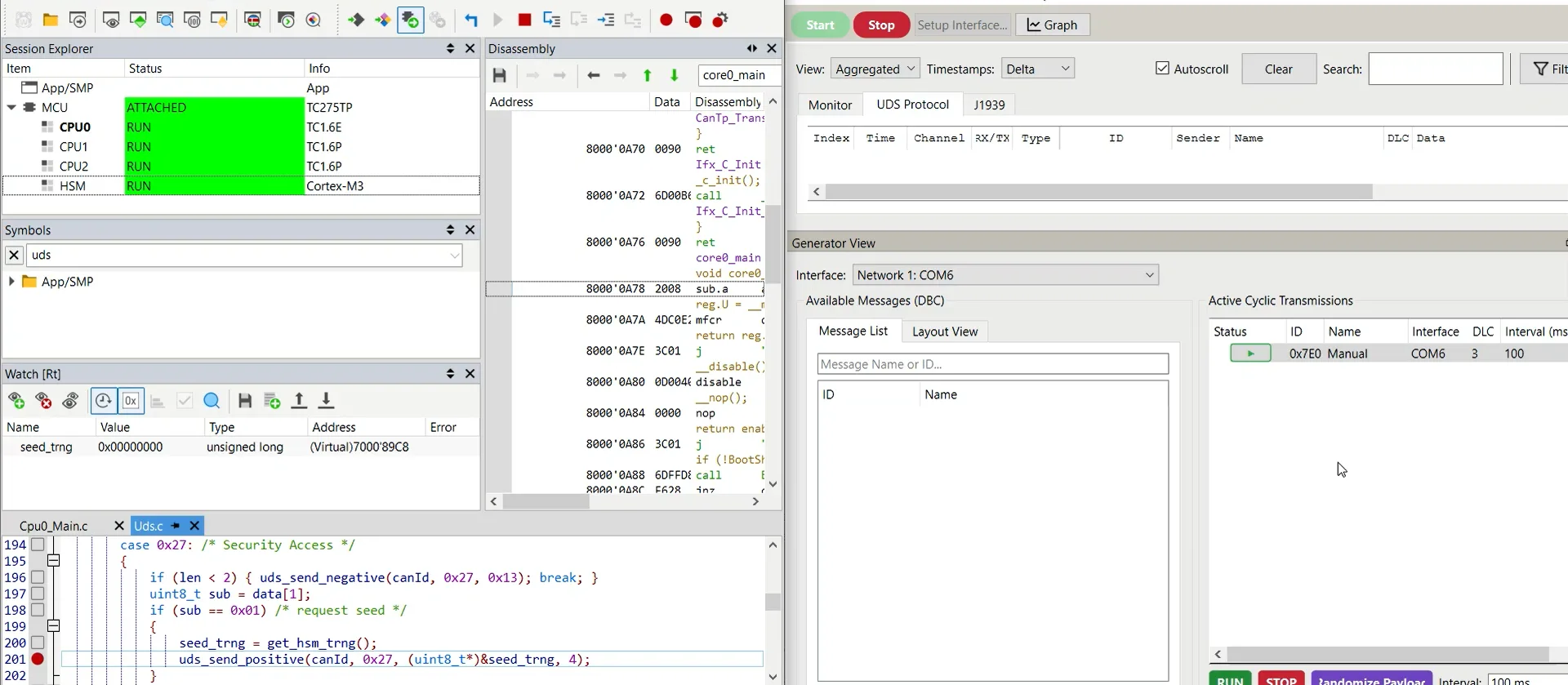Select the HSM row in Session Explorer
This screenshot has width=1568, height=685.
(241, 186)
